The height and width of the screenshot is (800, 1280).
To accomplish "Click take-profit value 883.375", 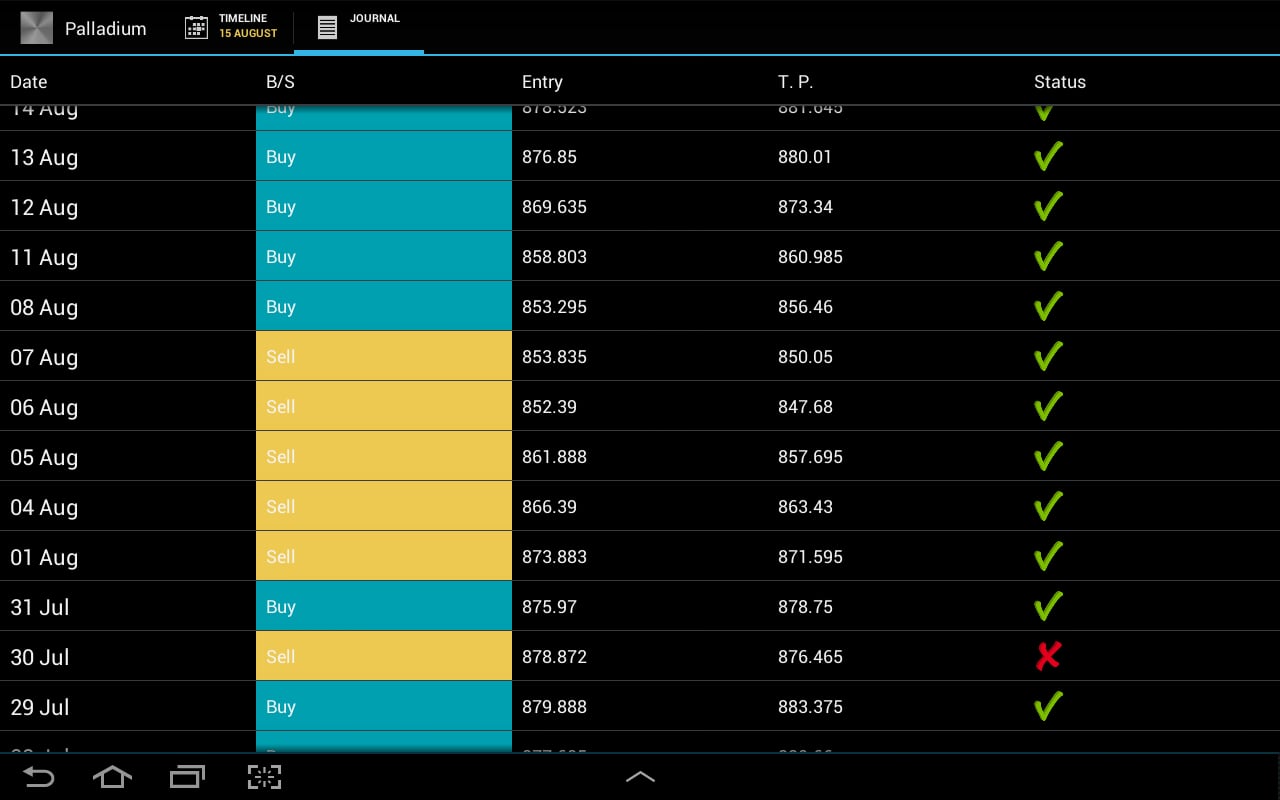I will (810, 707).
